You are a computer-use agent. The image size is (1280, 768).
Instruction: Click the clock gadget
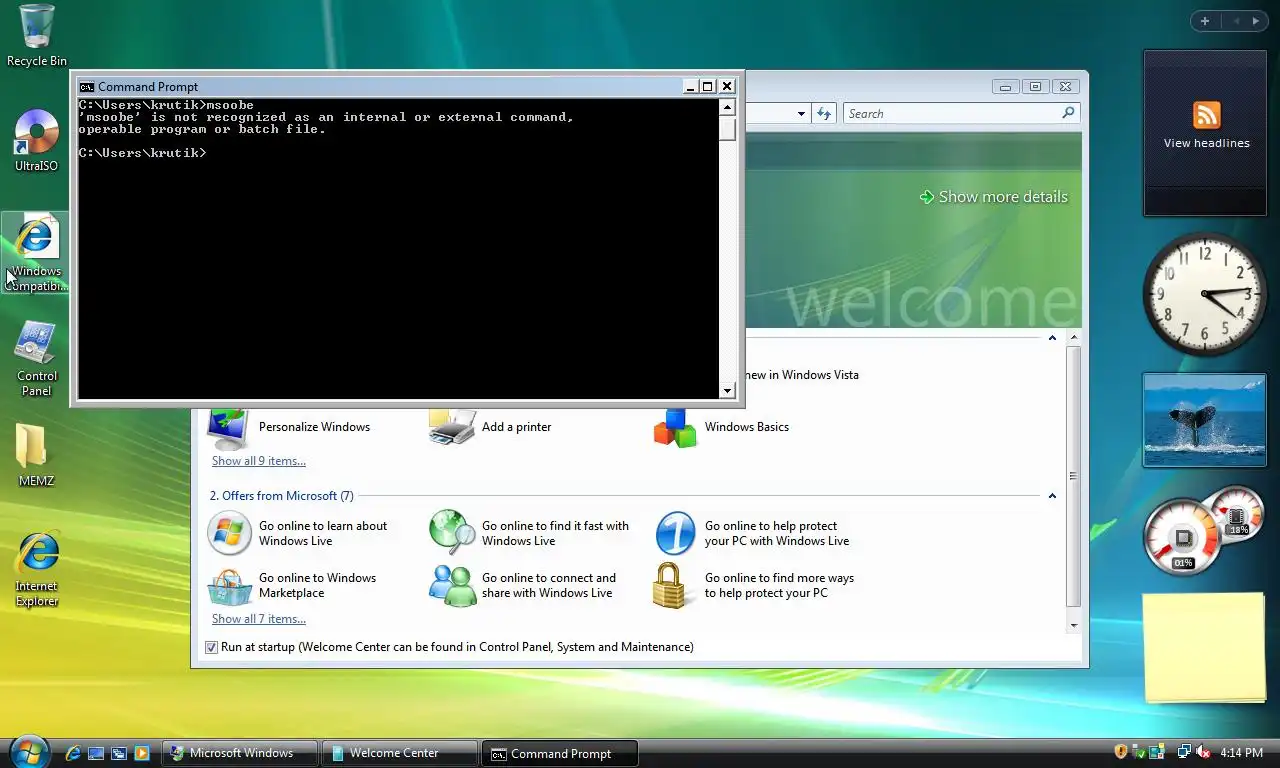pyautogui.click(x=1204, y=293)
